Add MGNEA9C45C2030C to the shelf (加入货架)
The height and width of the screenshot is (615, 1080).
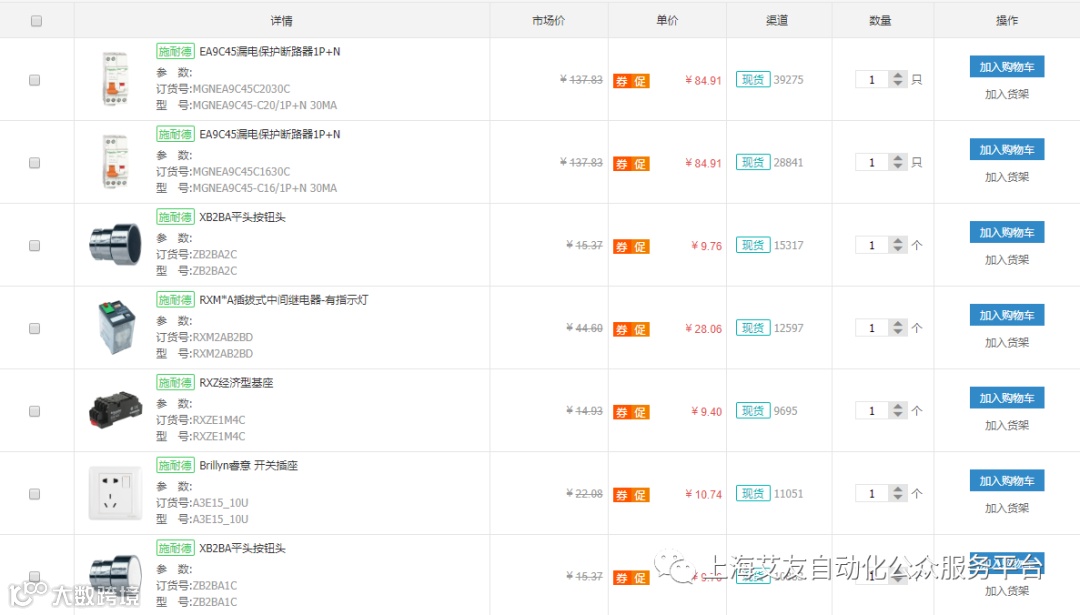coord(1006,94)
